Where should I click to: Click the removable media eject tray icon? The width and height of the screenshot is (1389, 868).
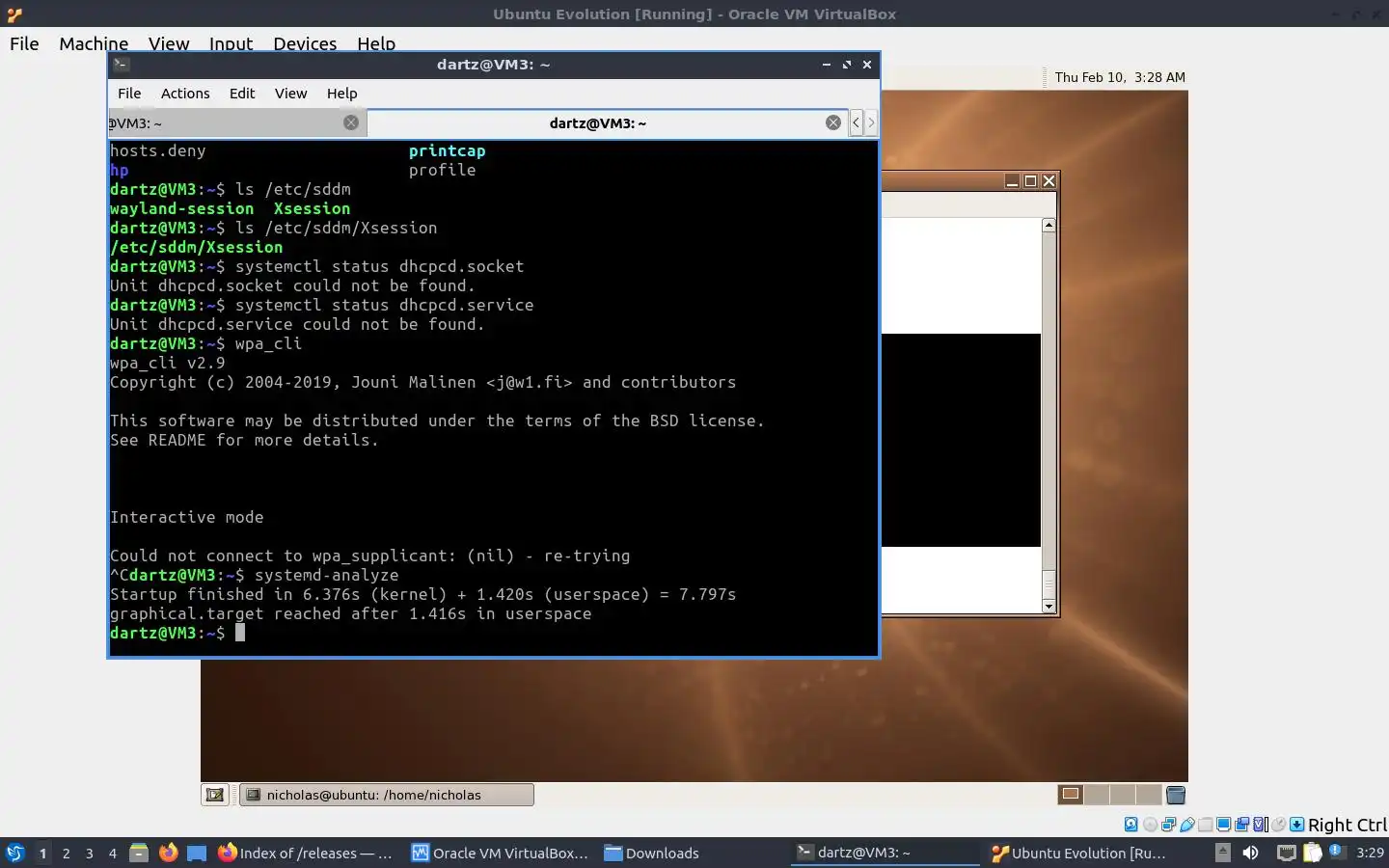point(1222,853)
